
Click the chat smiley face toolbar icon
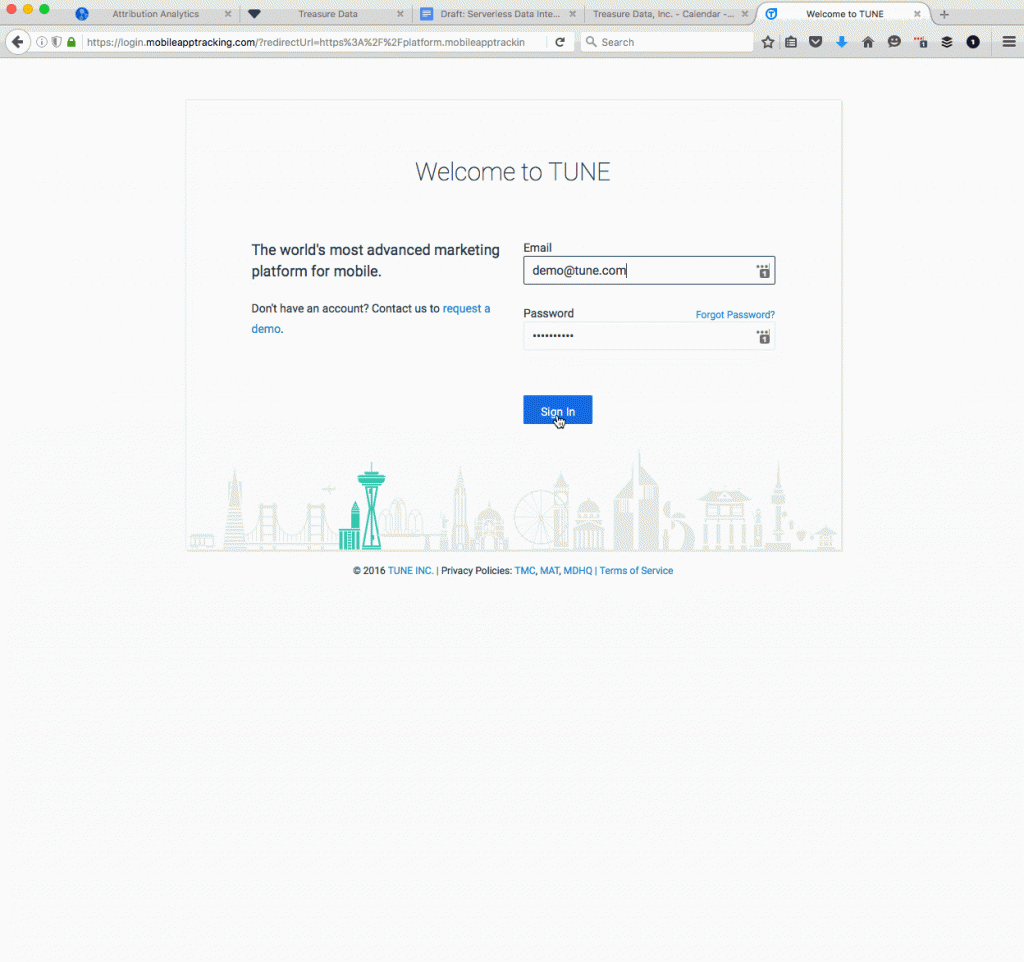[x=894, y=42]
